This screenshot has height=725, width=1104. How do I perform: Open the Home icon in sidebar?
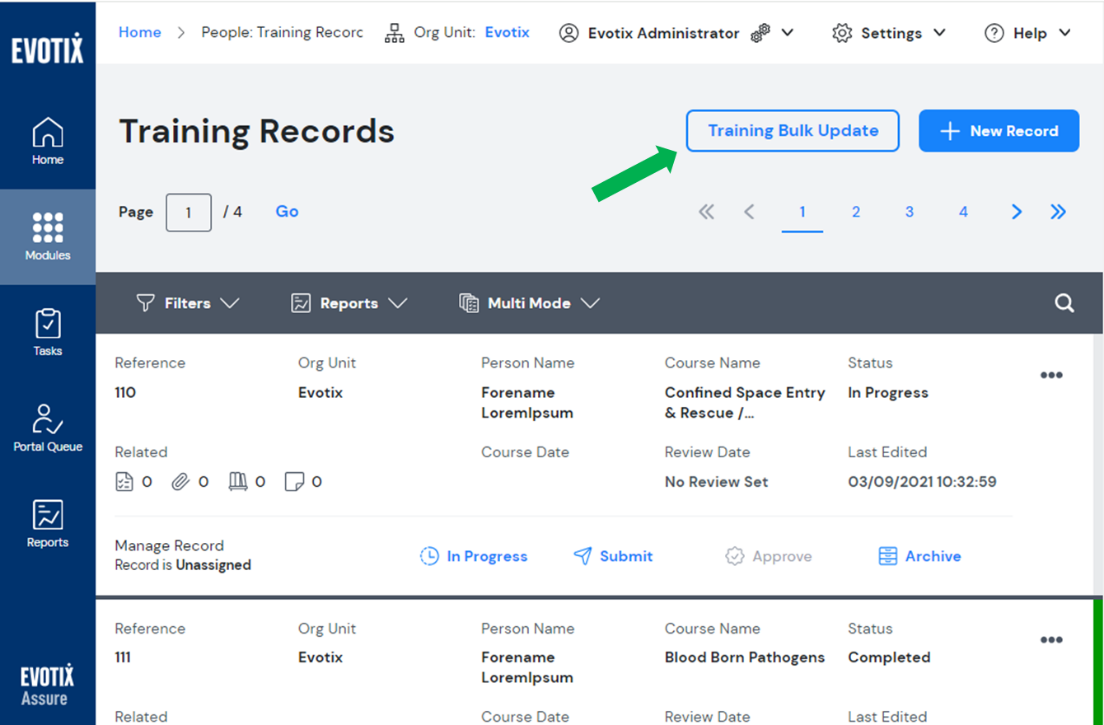(x=47, y=141)
